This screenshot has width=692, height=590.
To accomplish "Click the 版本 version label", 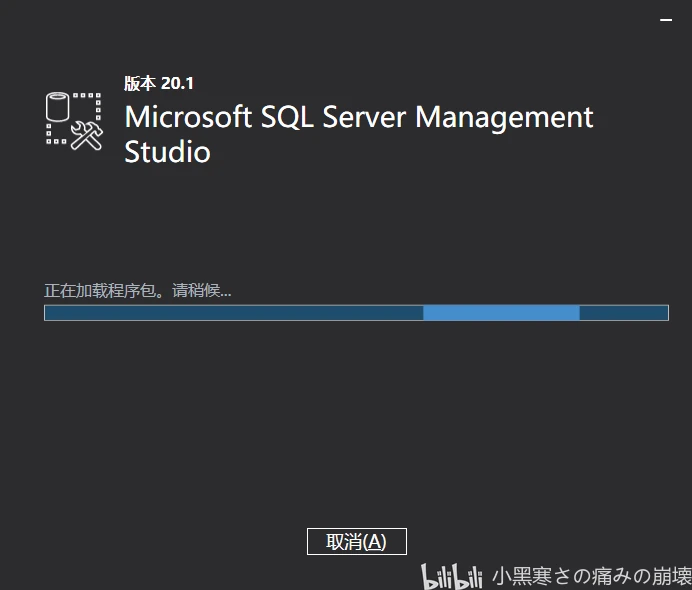I will (x=139, y=84).
